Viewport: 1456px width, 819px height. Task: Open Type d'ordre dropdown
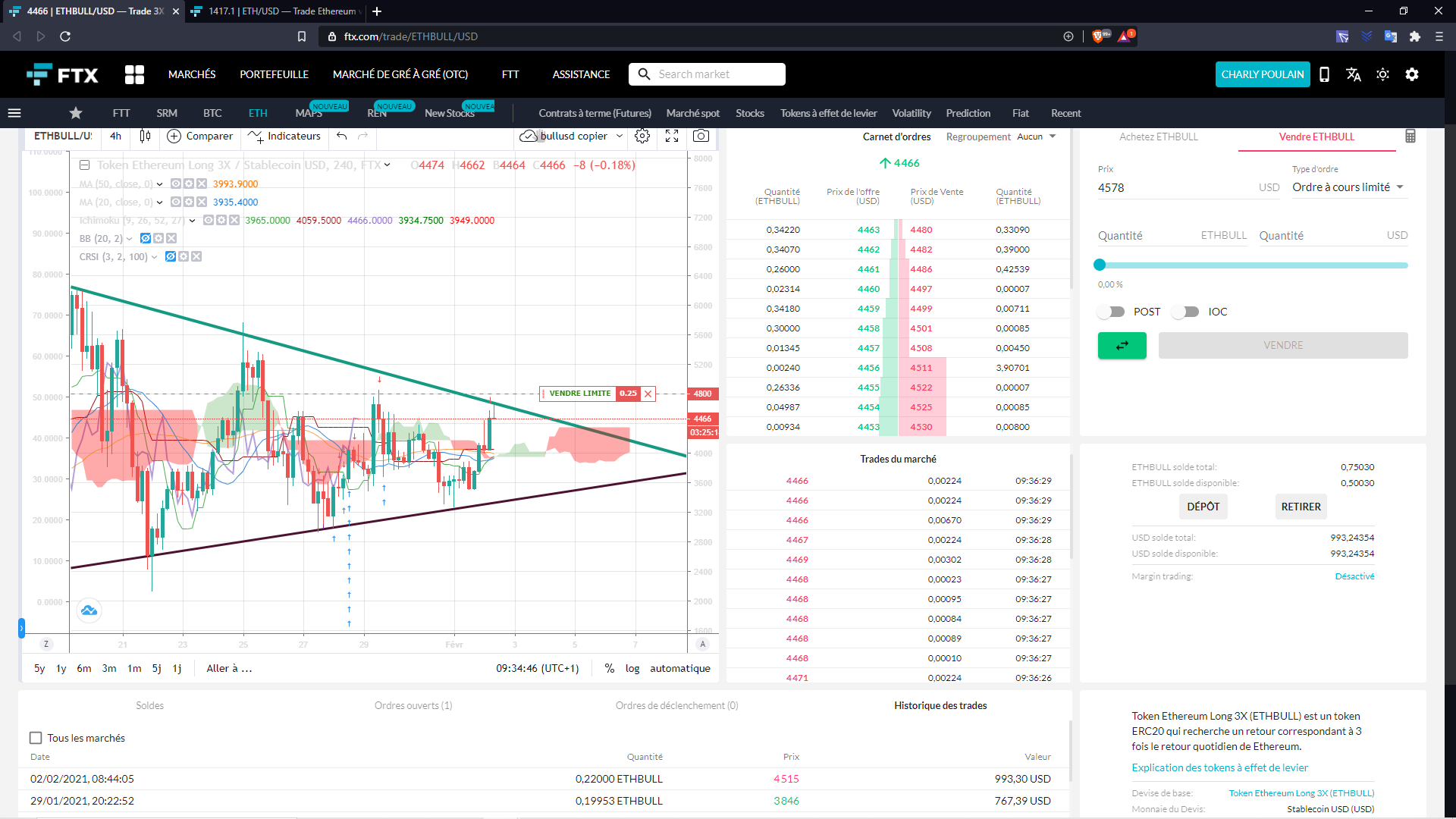click(1349, 187)
